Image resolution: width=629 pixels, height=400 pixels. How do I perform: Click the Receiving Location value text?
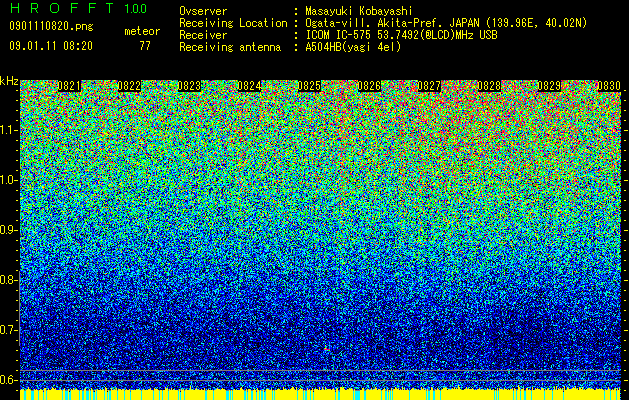point(446,23)
